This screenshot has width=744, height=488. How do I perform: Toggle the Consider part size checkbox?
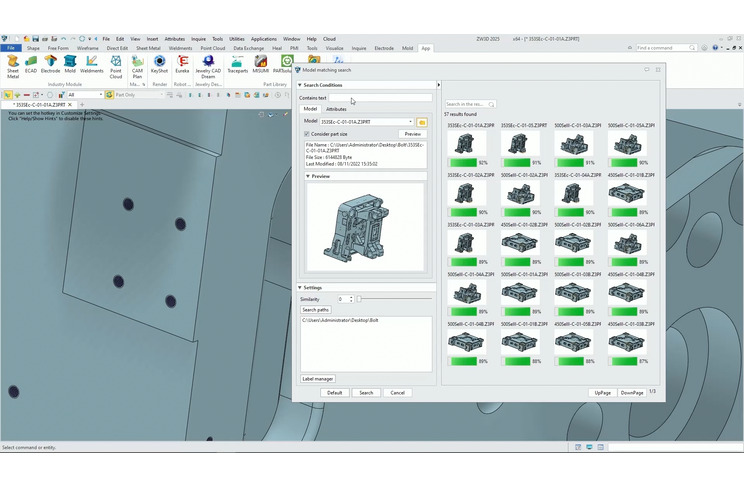pos(307,134)
